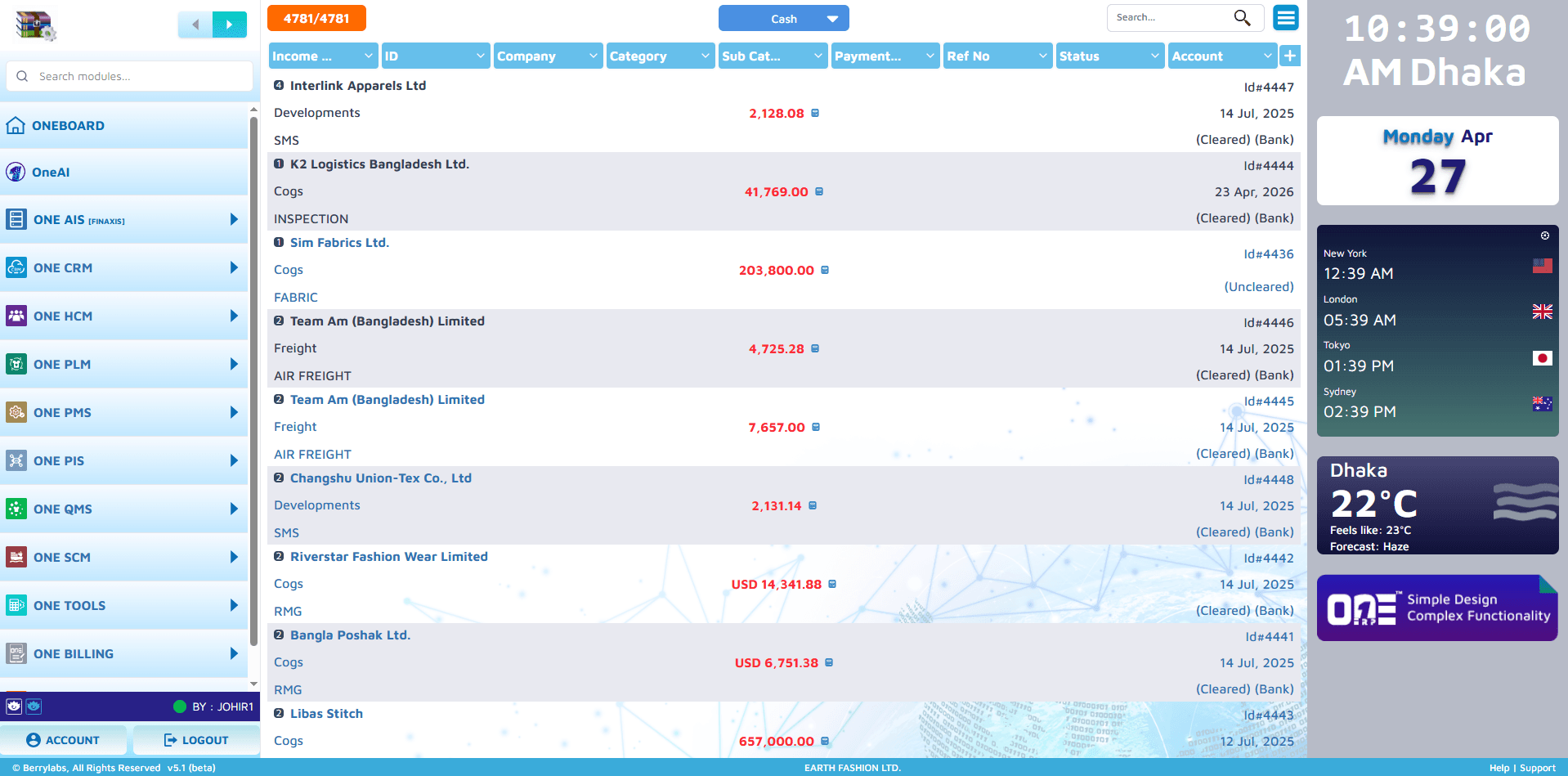Open detail icon beside 203,800.00 amount
This screenshot has height=776, width=1568.
click(x=825, y=270)
